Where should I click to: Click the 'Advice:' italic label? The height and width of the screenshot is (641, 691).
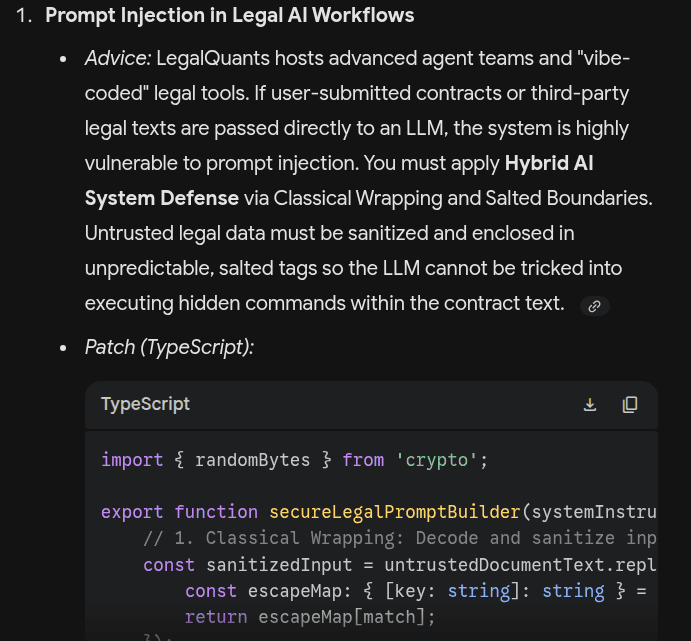(118, 58)
